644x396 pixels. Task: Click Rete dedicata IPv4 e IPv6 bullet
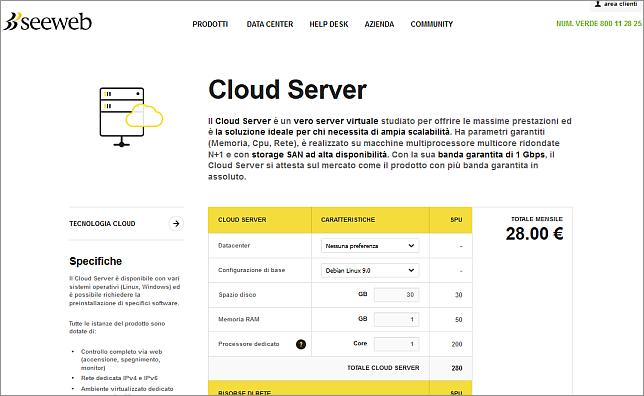[x=119, y=378]
